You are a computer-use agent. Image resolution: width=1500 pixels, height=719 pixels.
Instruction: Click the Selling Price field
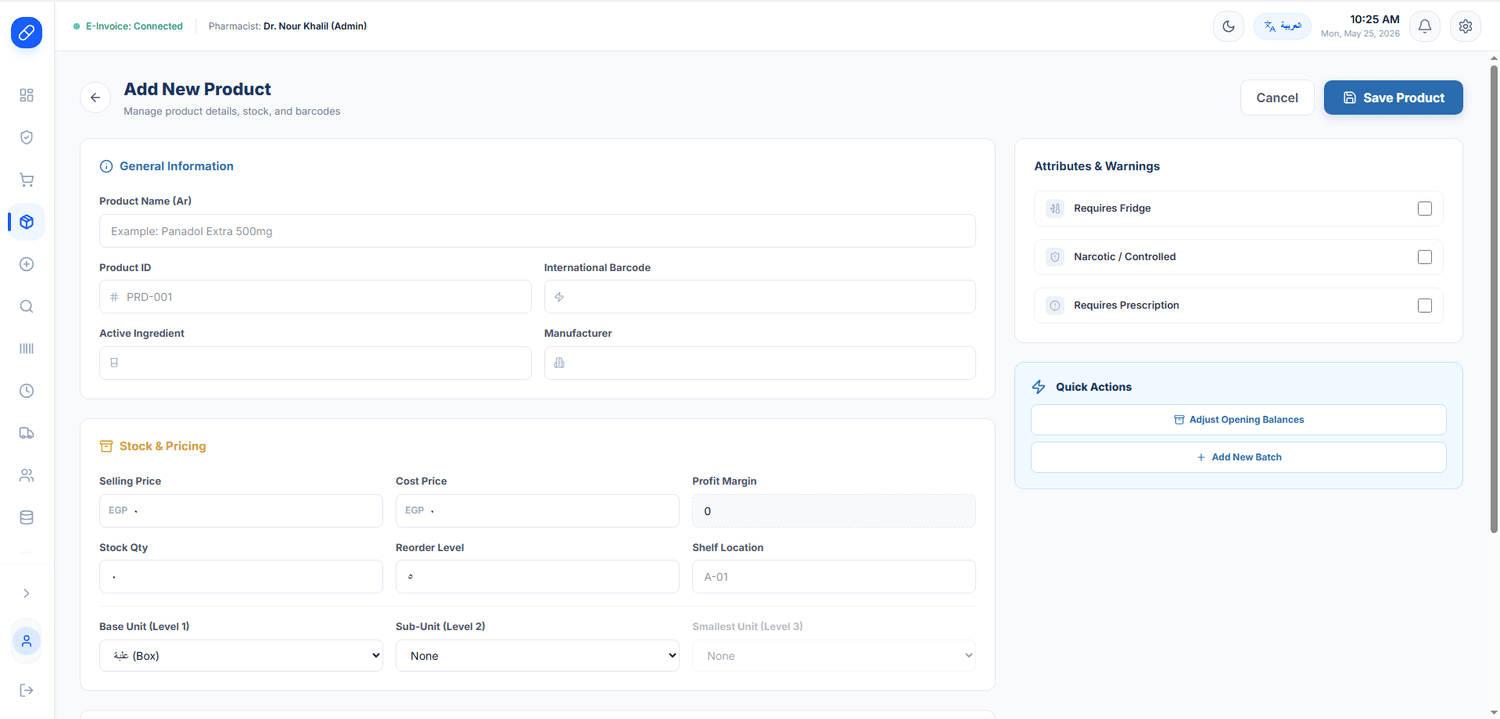pos(241,511)
